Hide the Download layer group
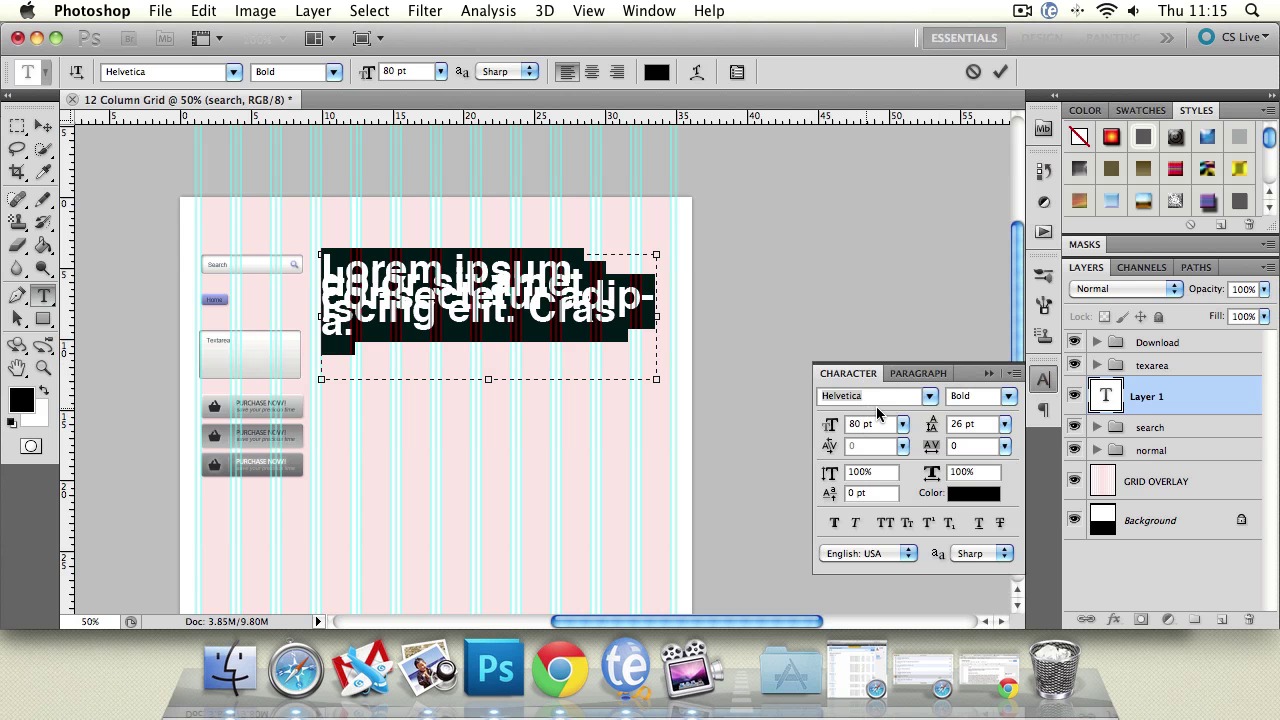Viewport: 1280px width, 720px height. coord(1074,342)
